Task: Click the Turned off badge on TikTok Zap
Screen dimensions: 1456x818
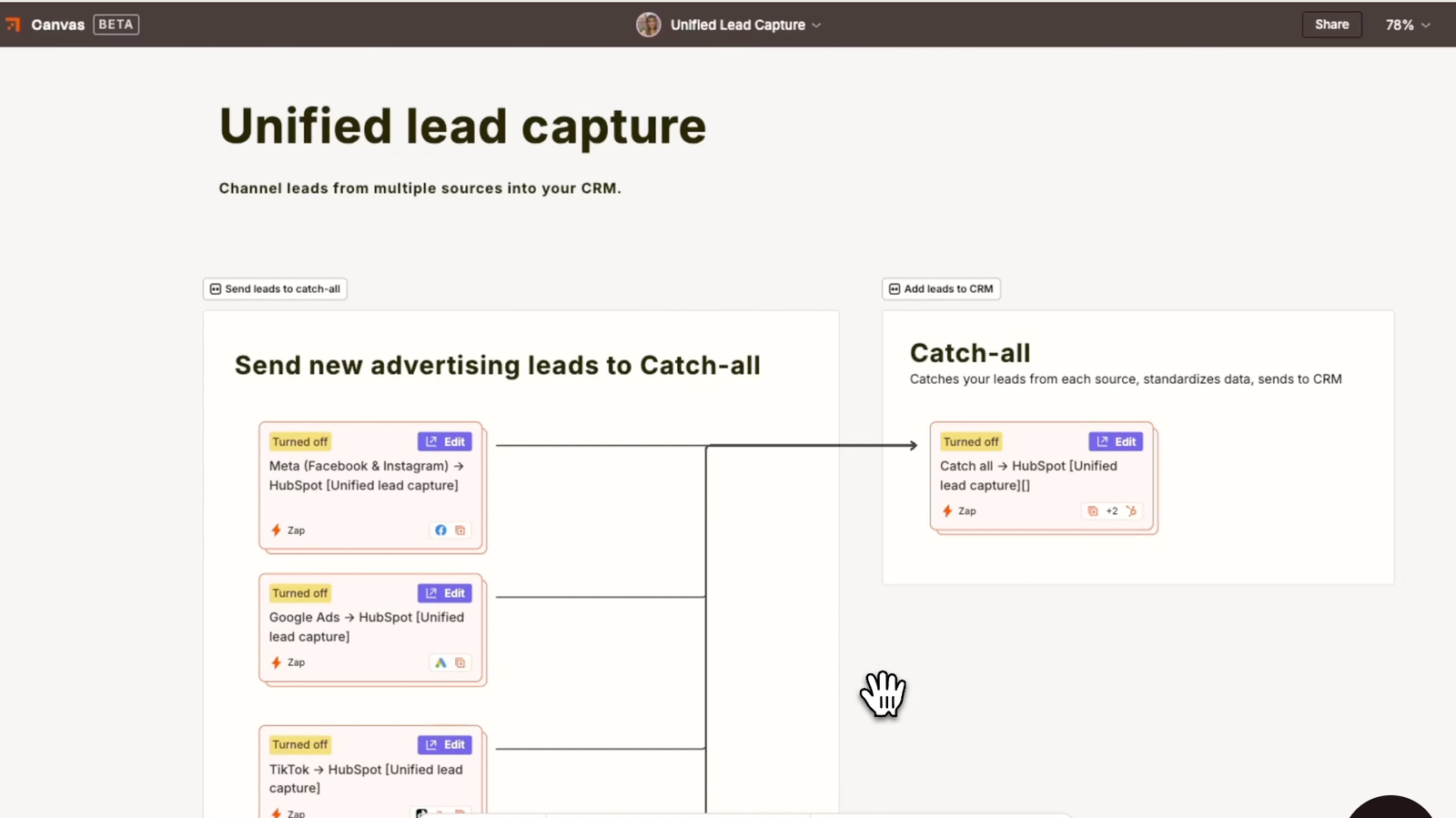Action: click(x=299, y=744)
